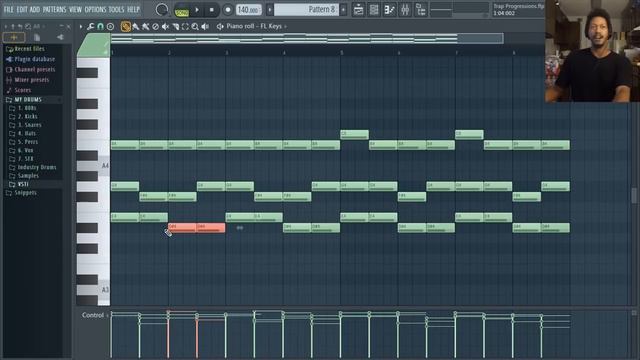Open the ADD menu
640x360 pixels.
pyautogui.click(x=35, y=9)
